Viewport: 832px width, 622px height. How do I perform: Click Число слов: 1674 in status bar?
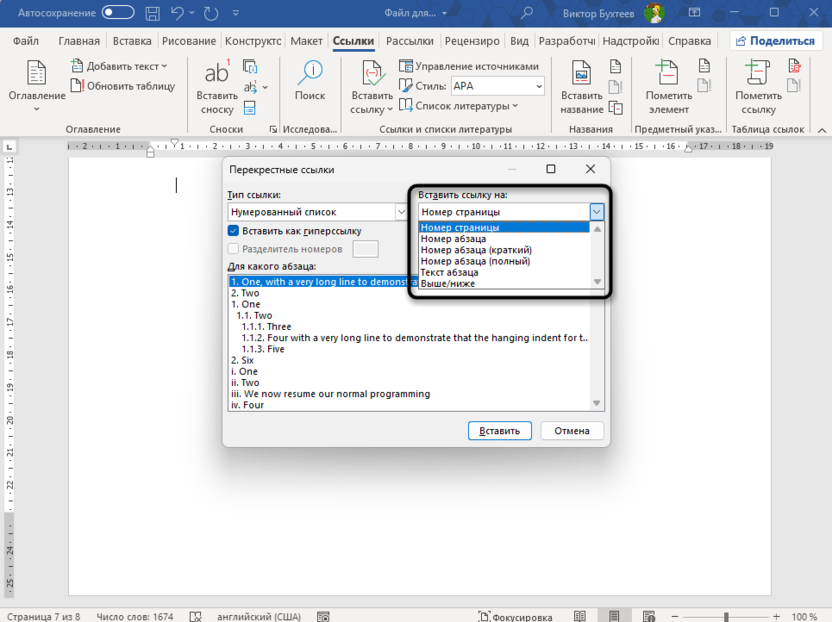point(135,617)
